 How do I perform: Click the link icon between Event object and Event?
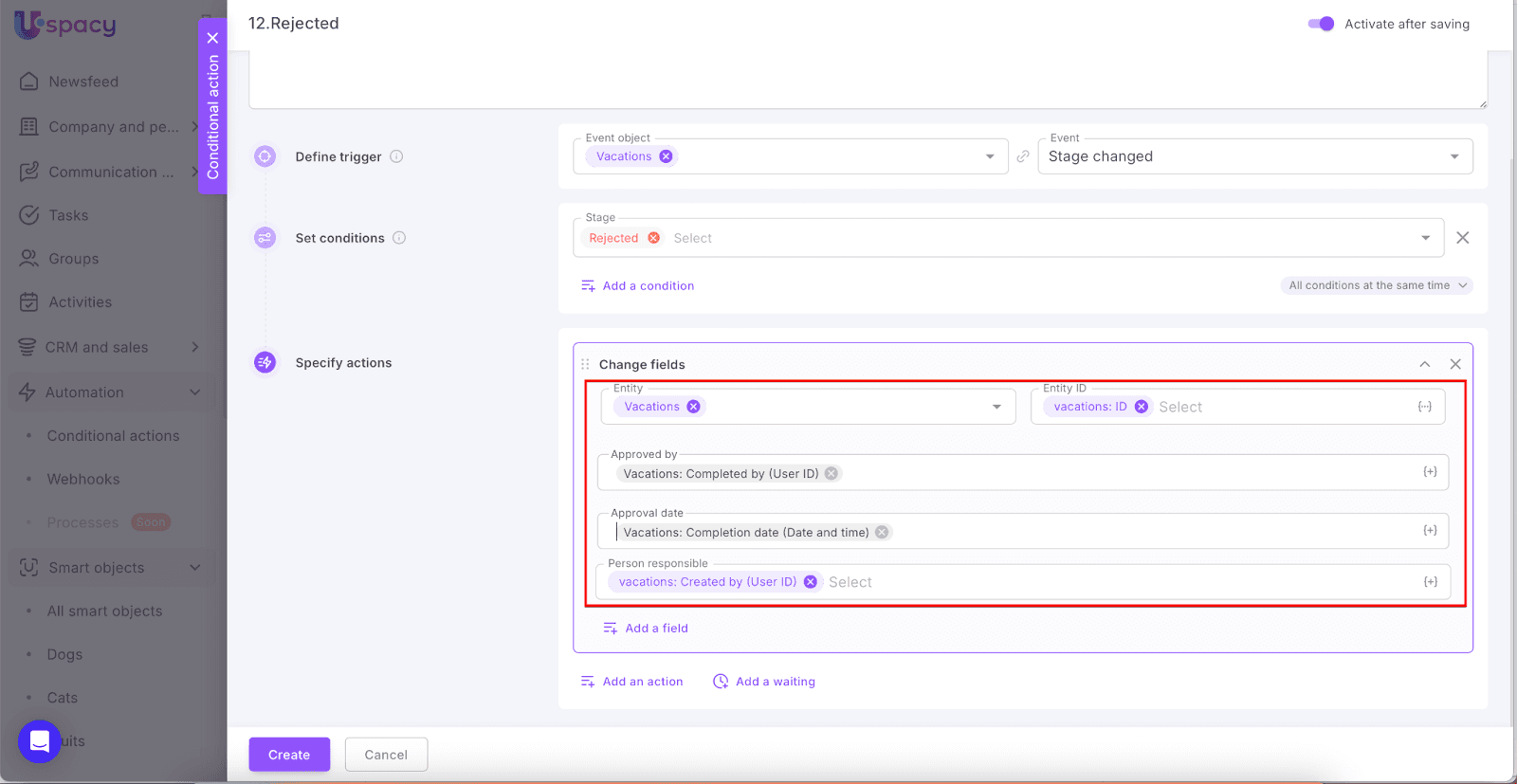tap(1023, 156)
